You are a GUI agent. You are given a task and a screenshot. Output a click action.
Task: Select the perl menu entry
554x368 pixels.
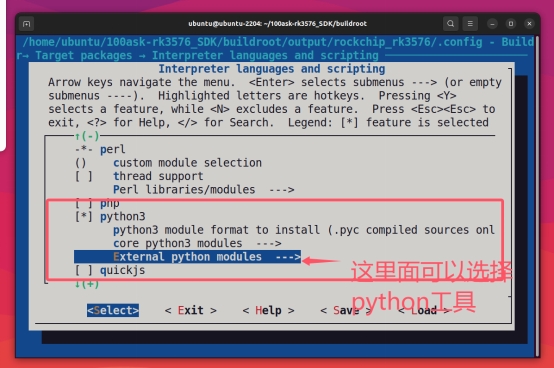click(x=113, y=149)
